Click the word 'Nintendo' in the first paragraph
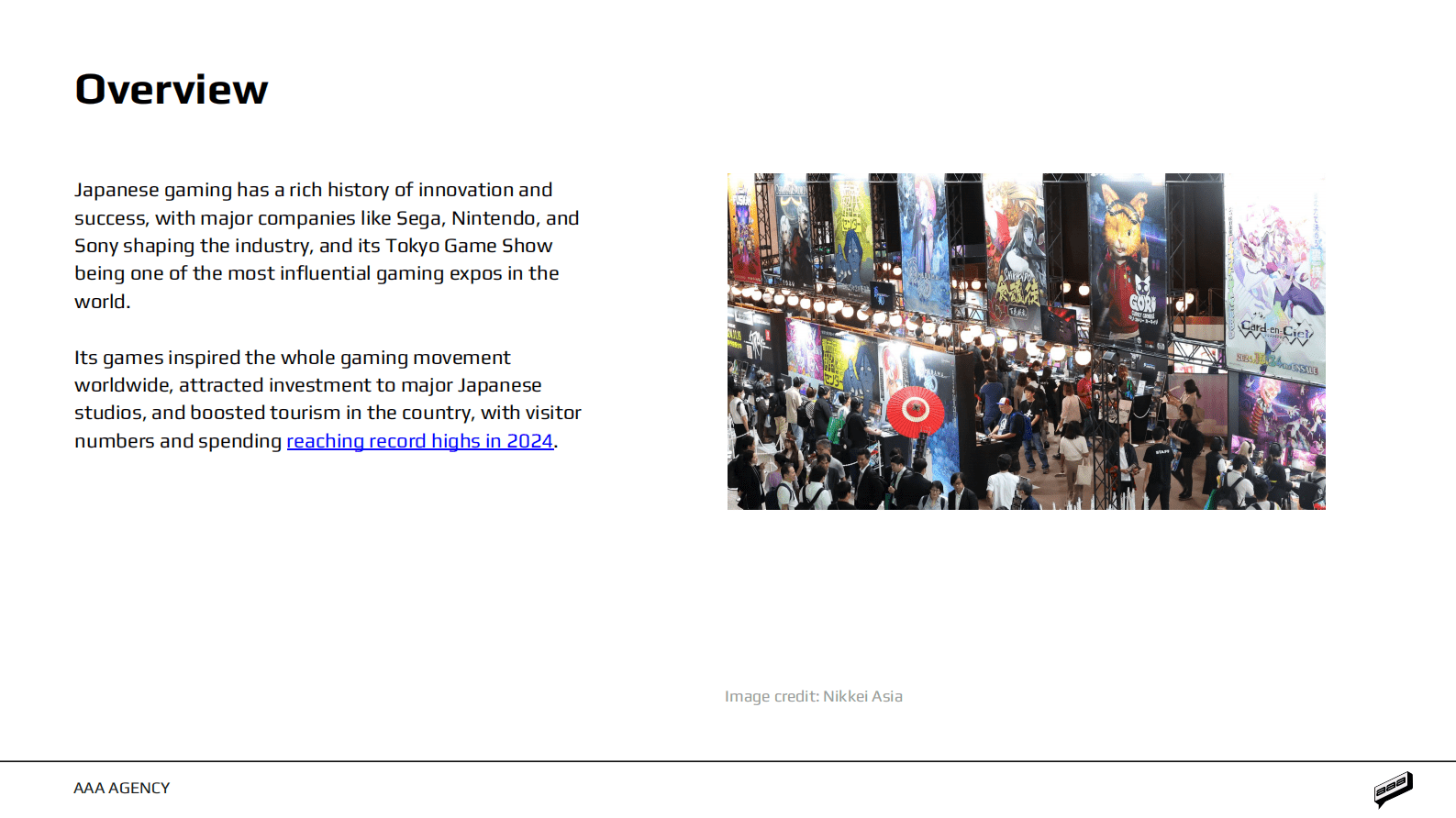The height and width of the screenshot is (818, 1456). pyautogui.click(x=493, y=218)
